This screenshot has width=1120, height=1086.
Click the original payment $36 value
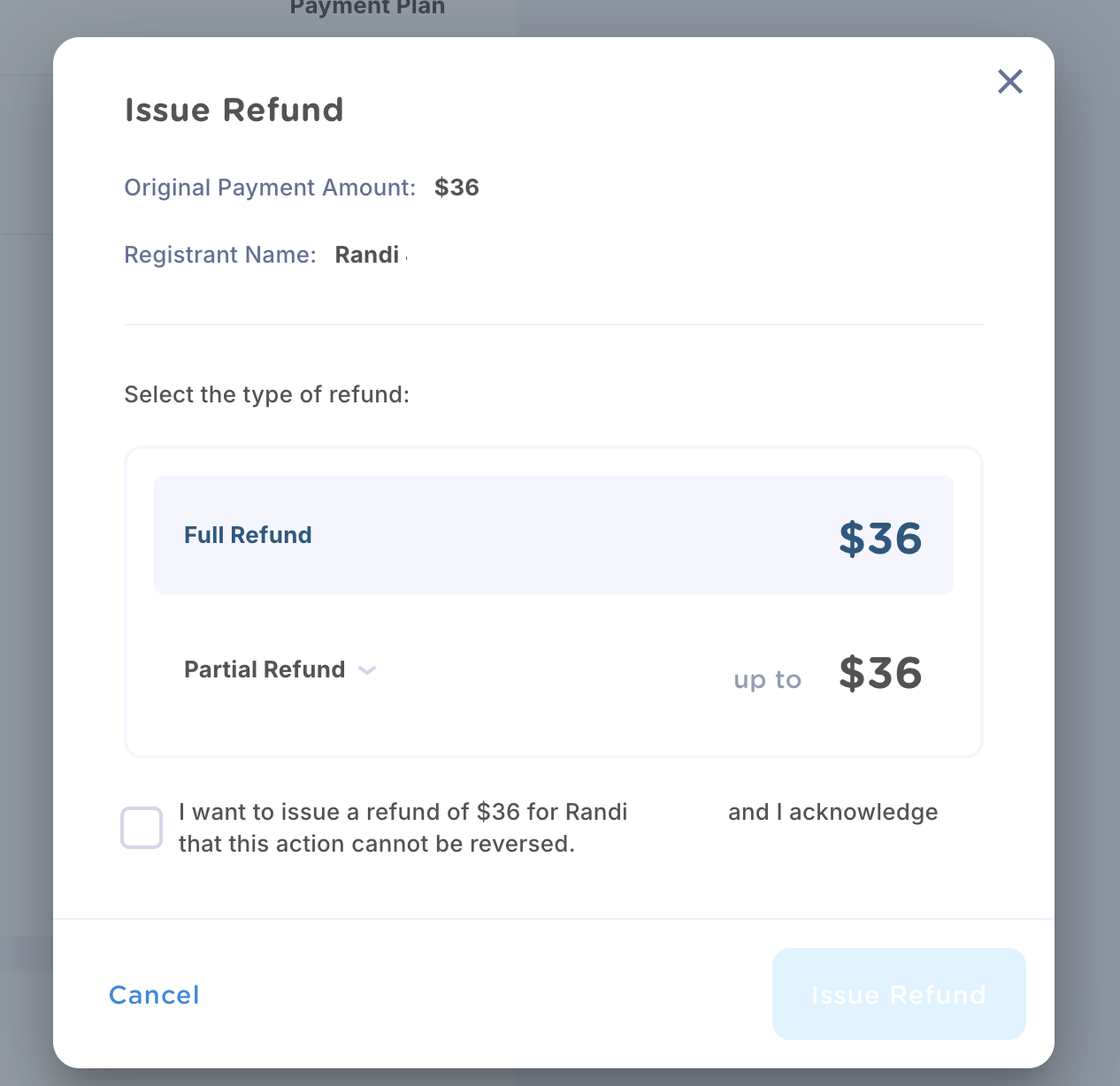456,187
